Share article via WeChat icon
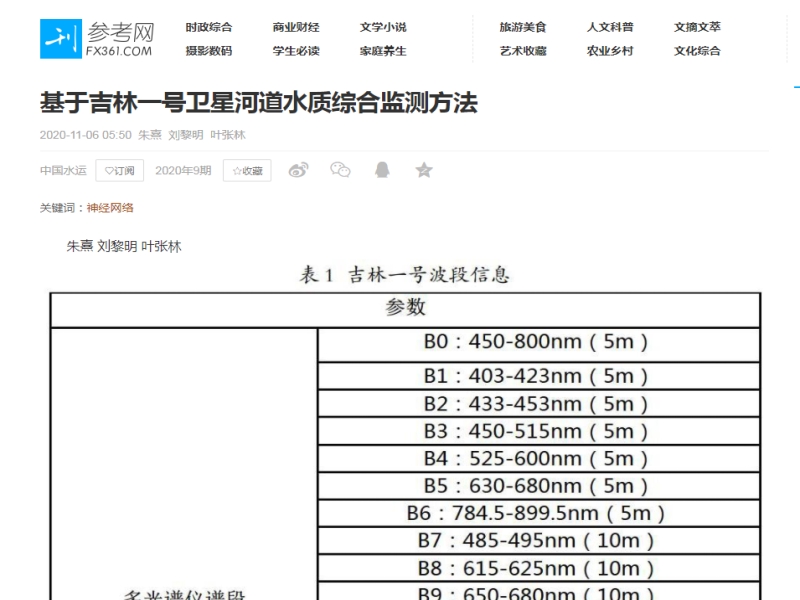 [x=340, y=170]
